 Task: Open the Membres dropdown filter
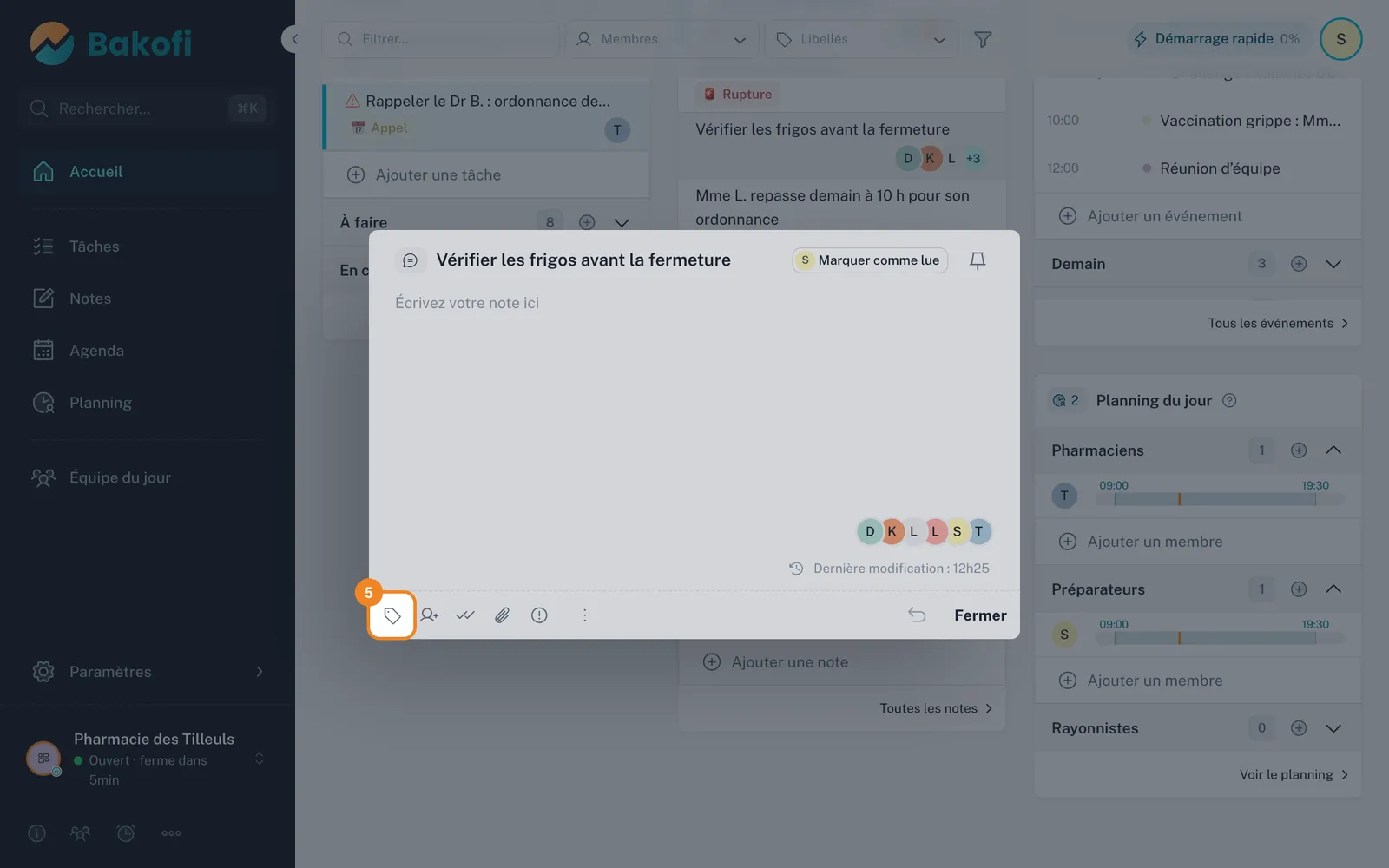coord(662,39)
